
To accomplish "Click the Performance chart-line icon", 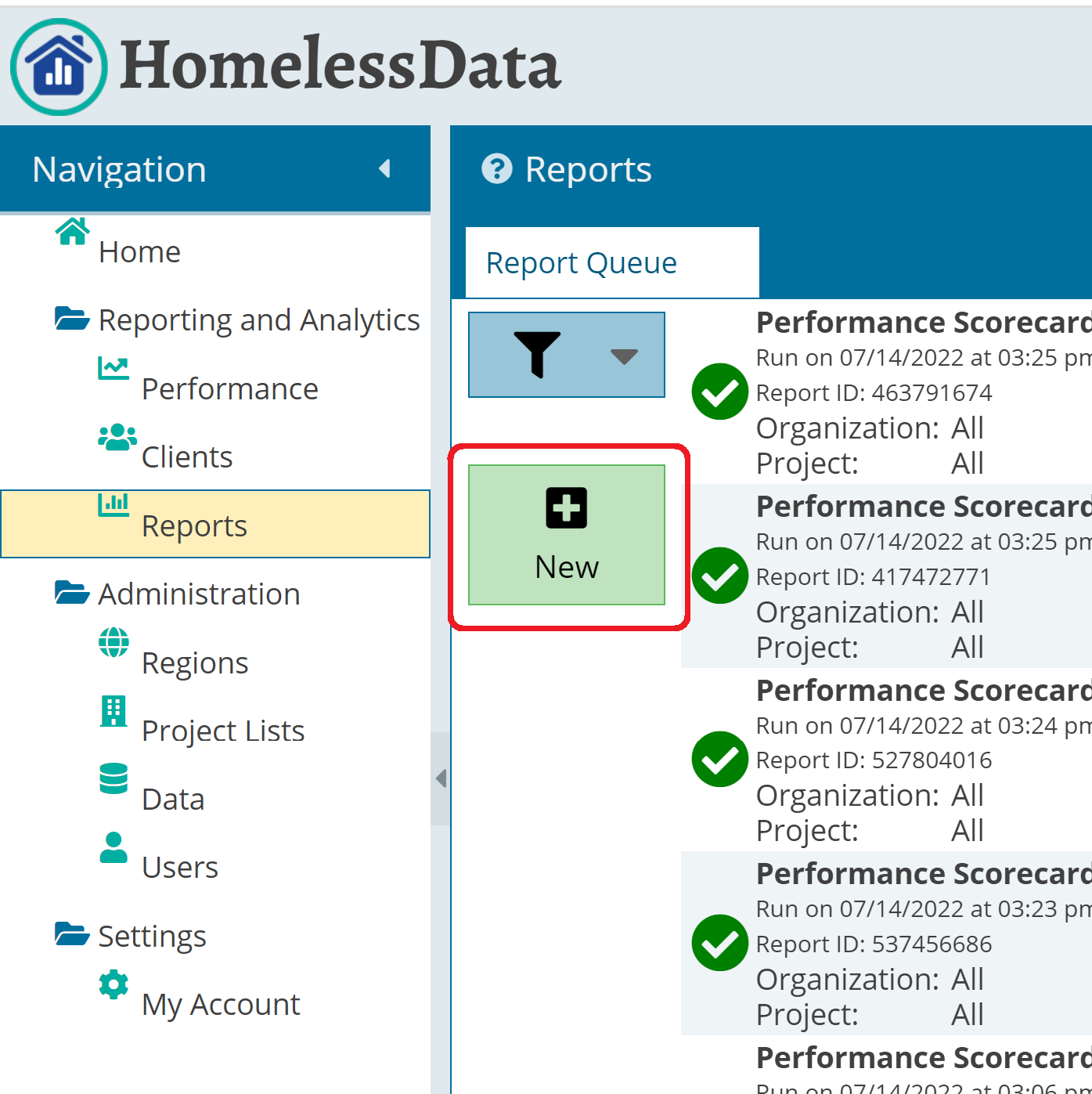I will click(114, 367).
